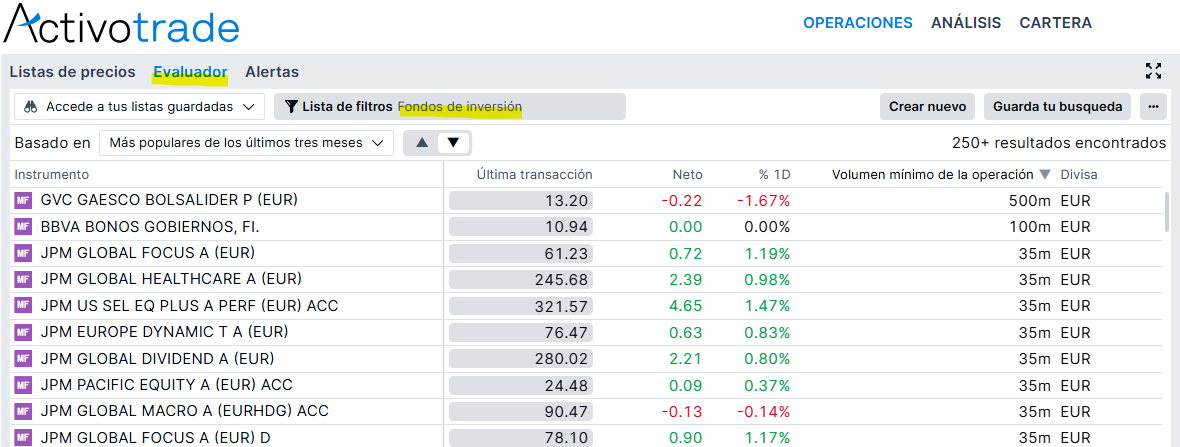The image size is (1180, 447).
Task: Open the CARTERA menu
Action: pyautogui.click(x=1056, y=23)
